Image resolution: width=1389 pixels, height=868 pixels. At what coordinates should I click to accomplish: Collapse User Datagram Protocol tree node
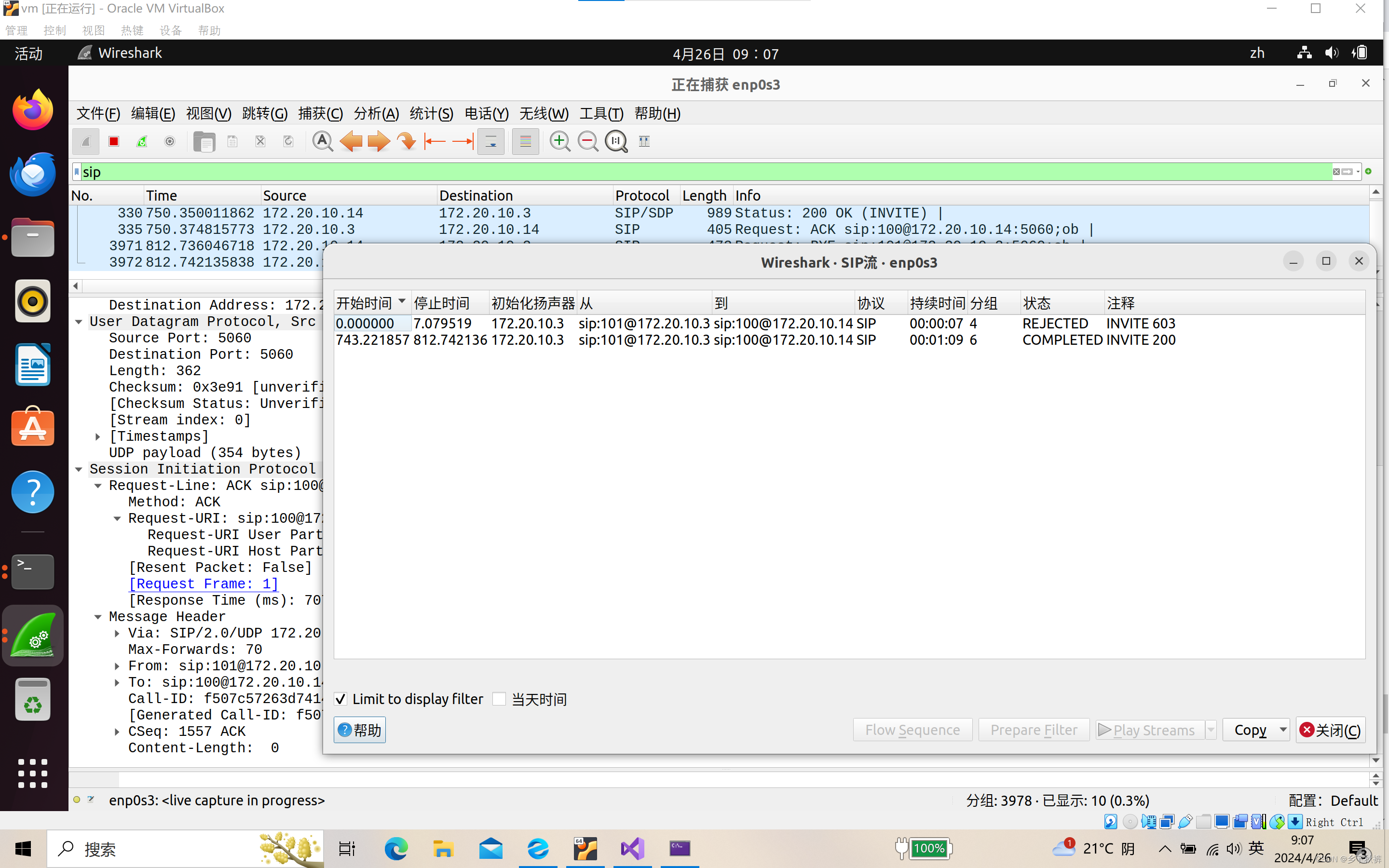pyautogui.click(x=79, y=322)
